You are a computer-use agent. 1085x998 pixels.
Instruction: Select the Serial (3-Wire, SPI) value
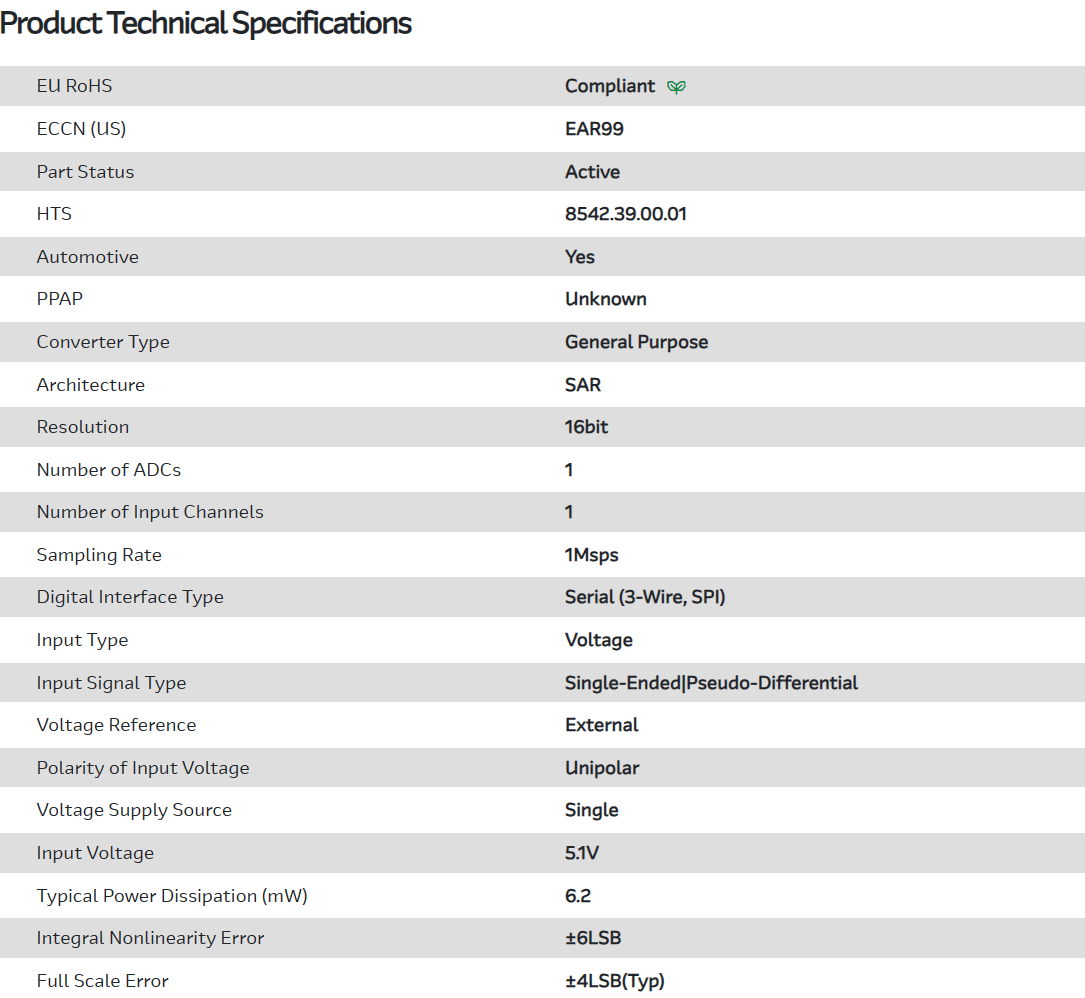[645, 597]
